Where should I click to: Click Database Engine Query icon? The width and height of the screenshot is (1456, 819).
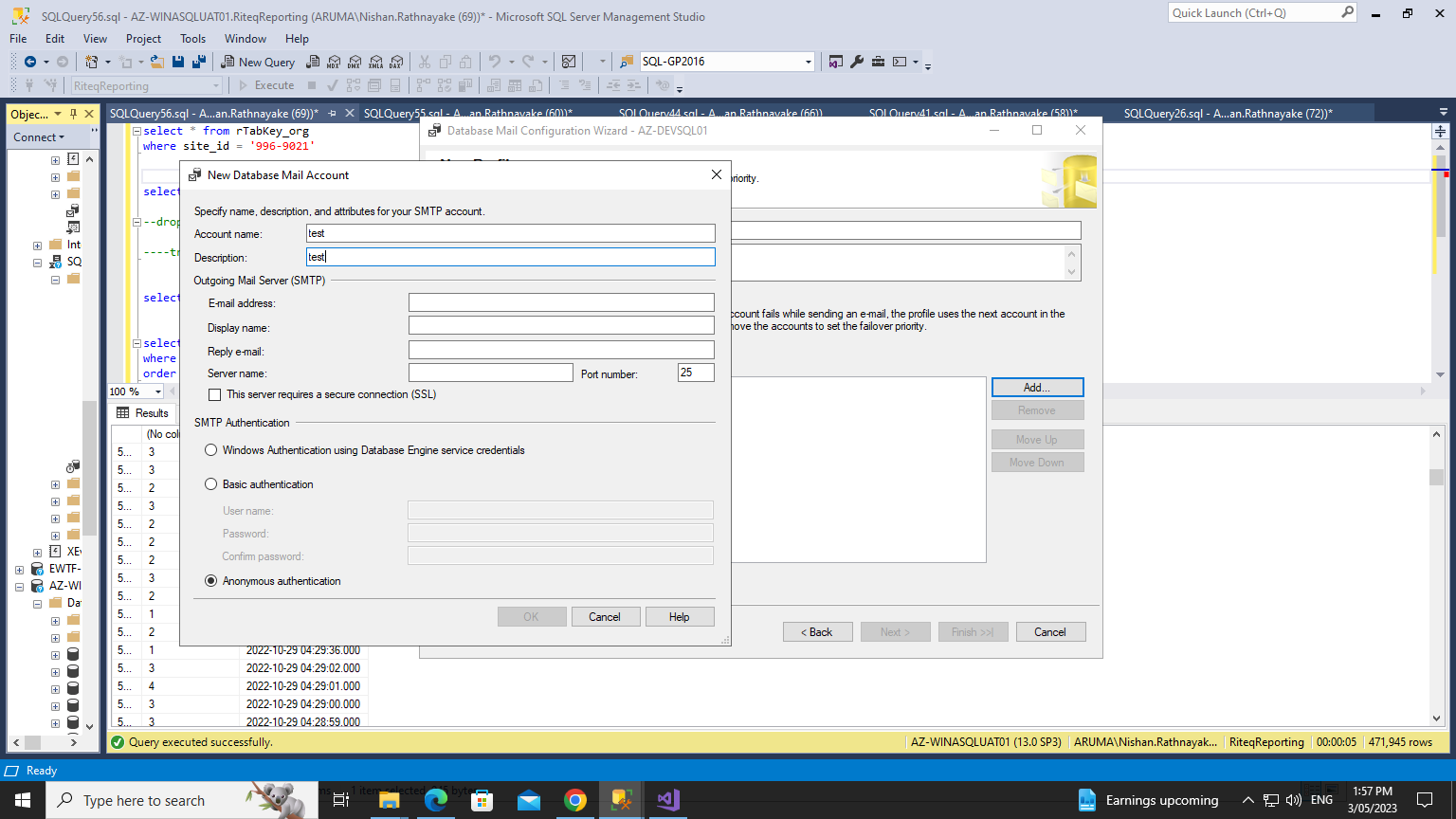click(314, 62)
